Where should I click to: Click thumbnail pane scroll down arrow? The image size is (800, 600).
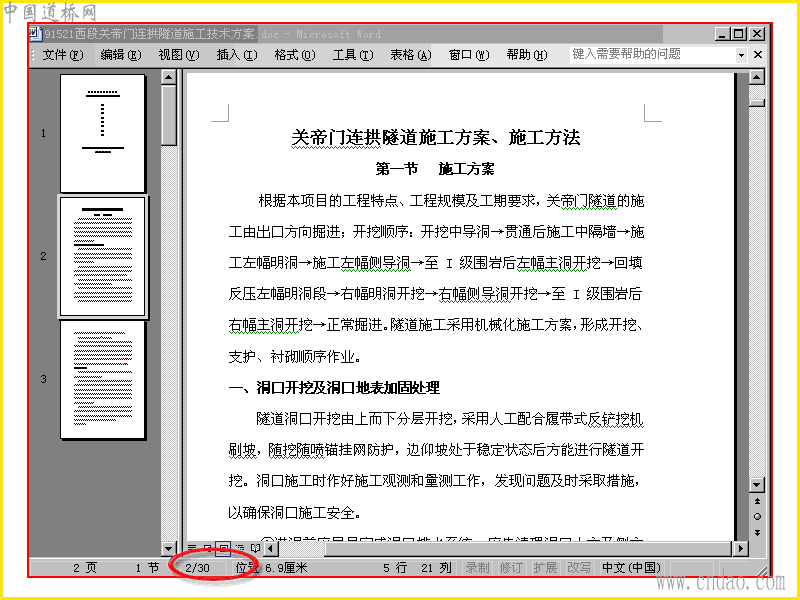tap(168, 548)
